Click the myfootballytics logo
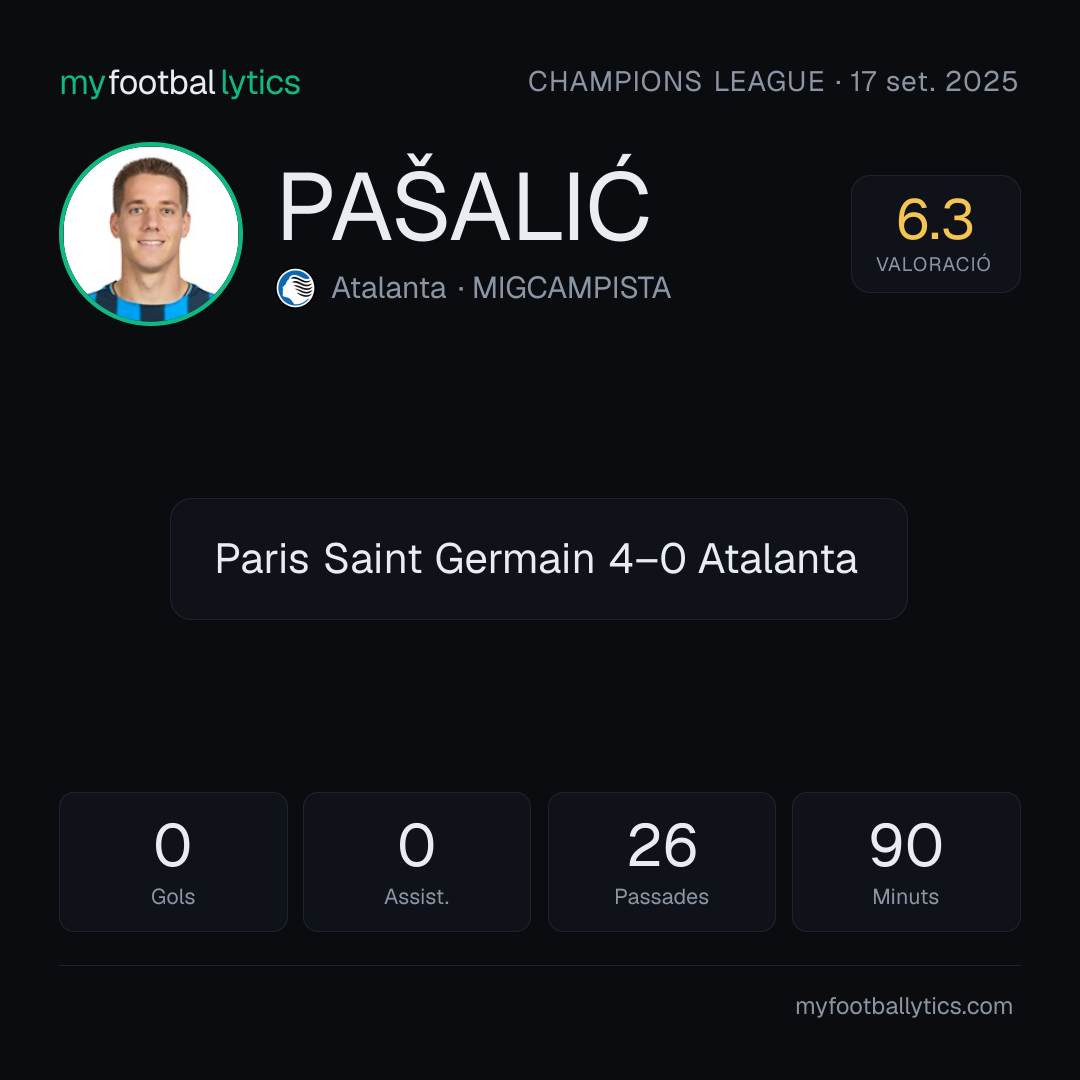Viewport: 1080px width, 1080px height. point(180,83)
